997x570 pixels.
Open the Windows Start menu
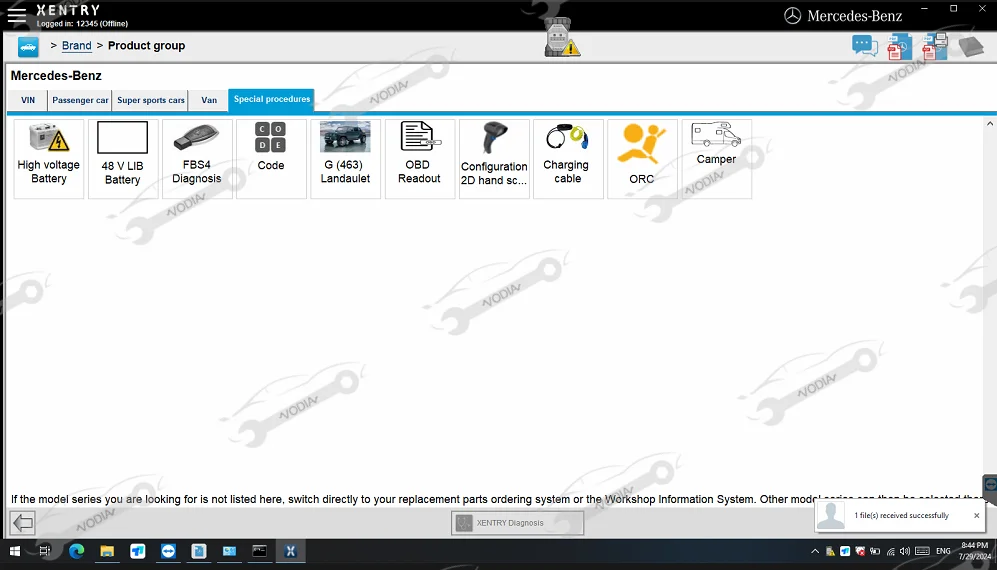point(15,551)
